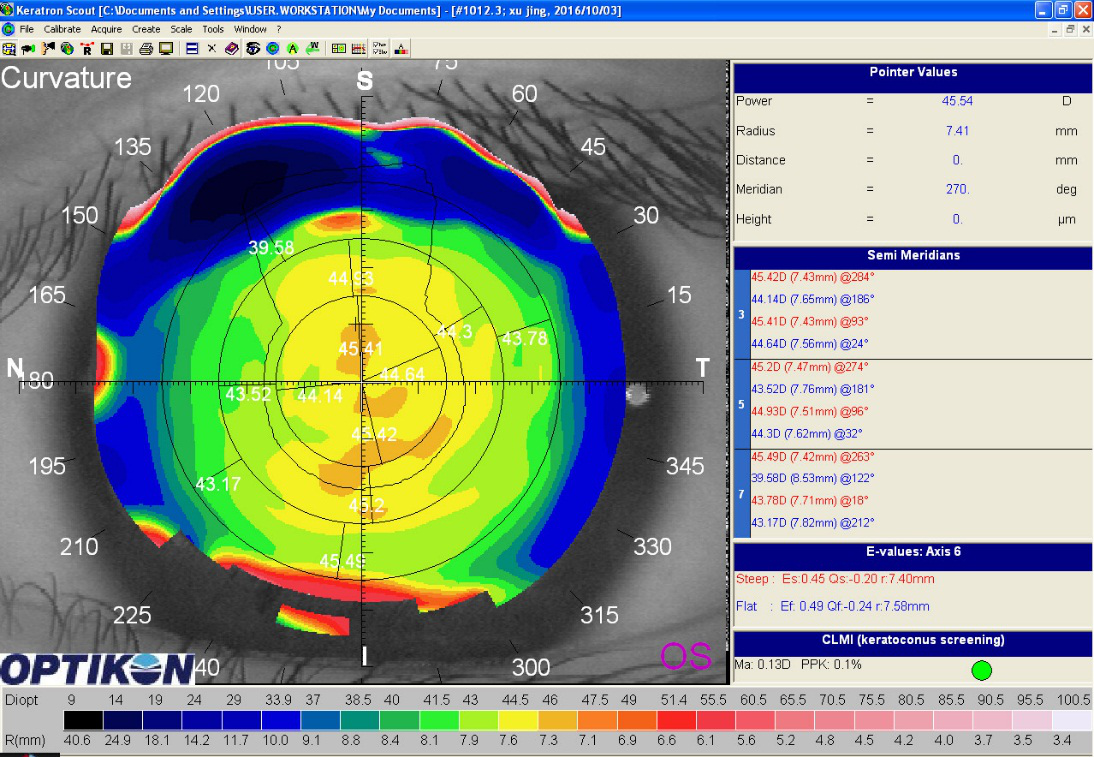Select row 43.17D (7.82mm) @212°
This screenshot has height=757, width=1094.
pos(812,523)
